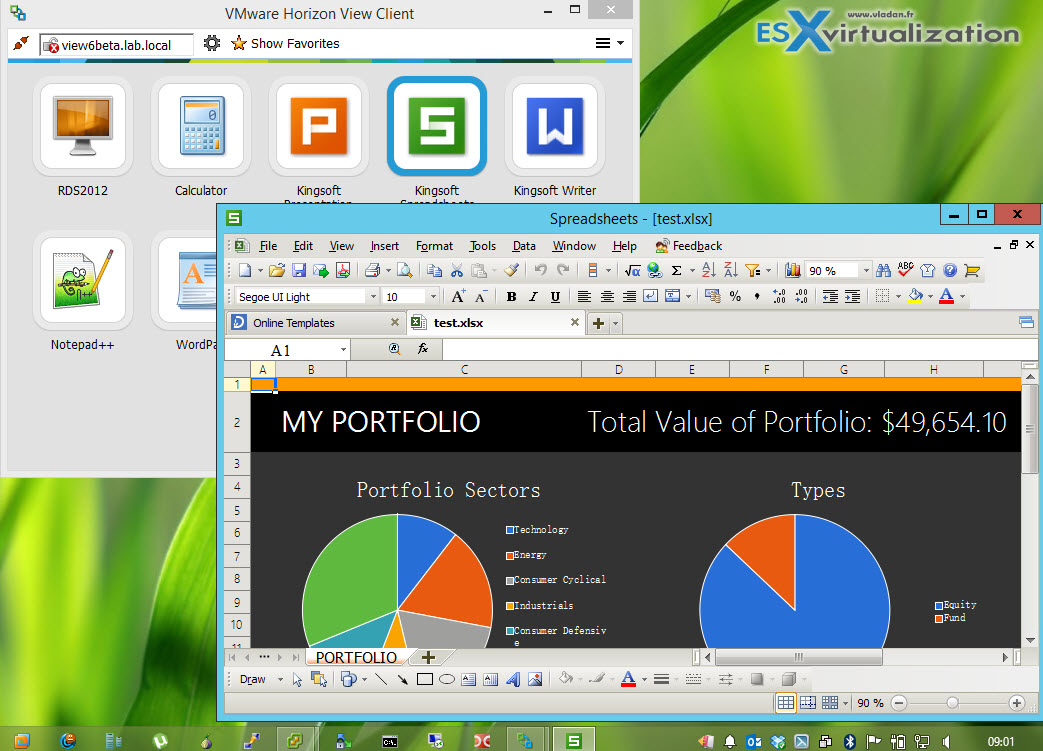
Task: Click Feedback button in menu bar
Action: point(689,245)
